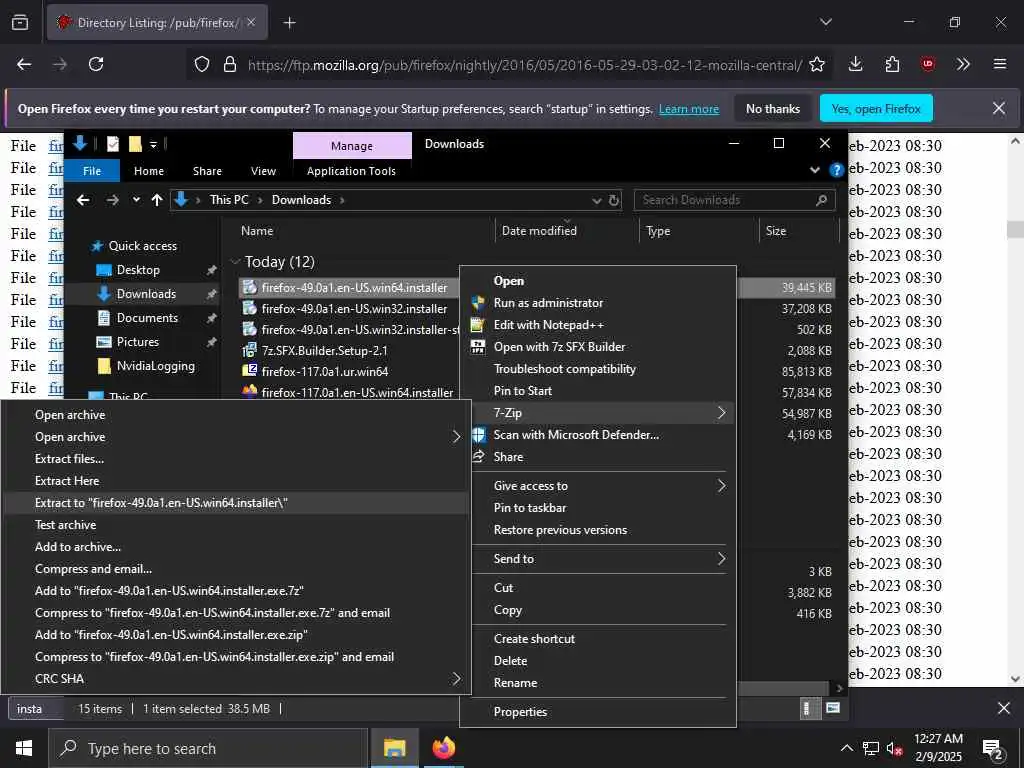
Task: Switch Explorer to details view toggle
Action: [x=810, y=709]
